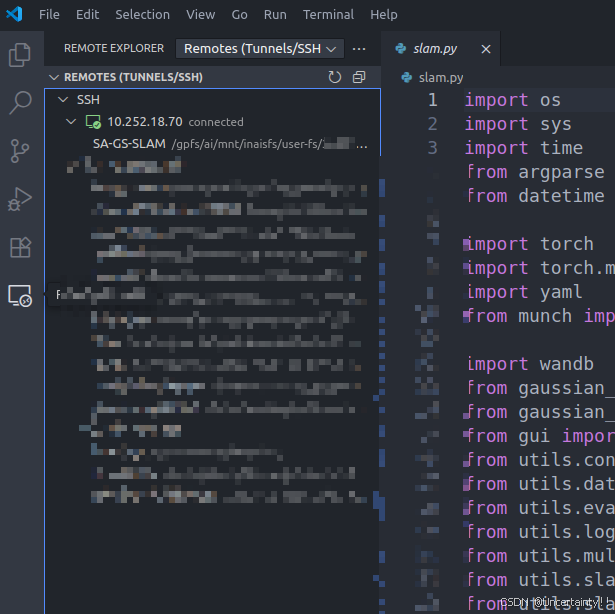Collapse all in Remotes section
Image resolution: width=615 pixels, height=614 pixels.
tap(359, 77)
